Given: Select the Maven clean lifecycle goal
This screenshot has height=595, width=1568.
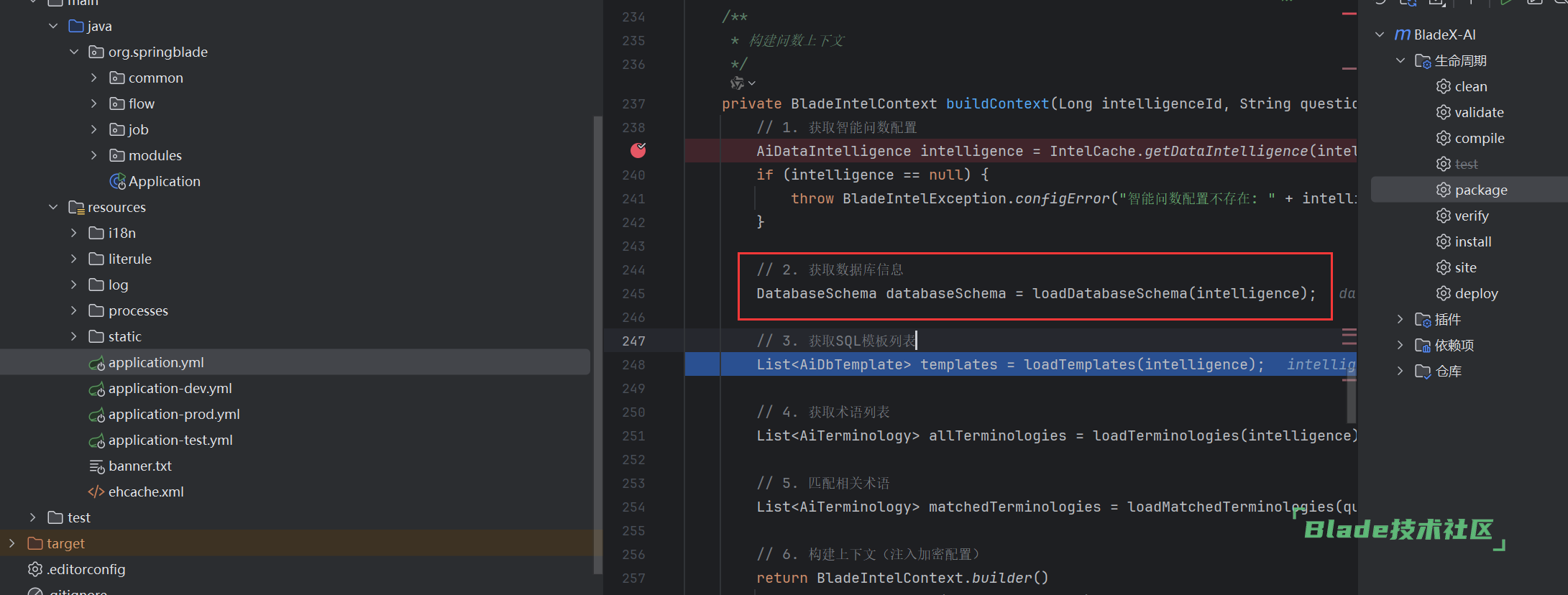Looking at the screenshot, I should click(x=1470, y=86).
